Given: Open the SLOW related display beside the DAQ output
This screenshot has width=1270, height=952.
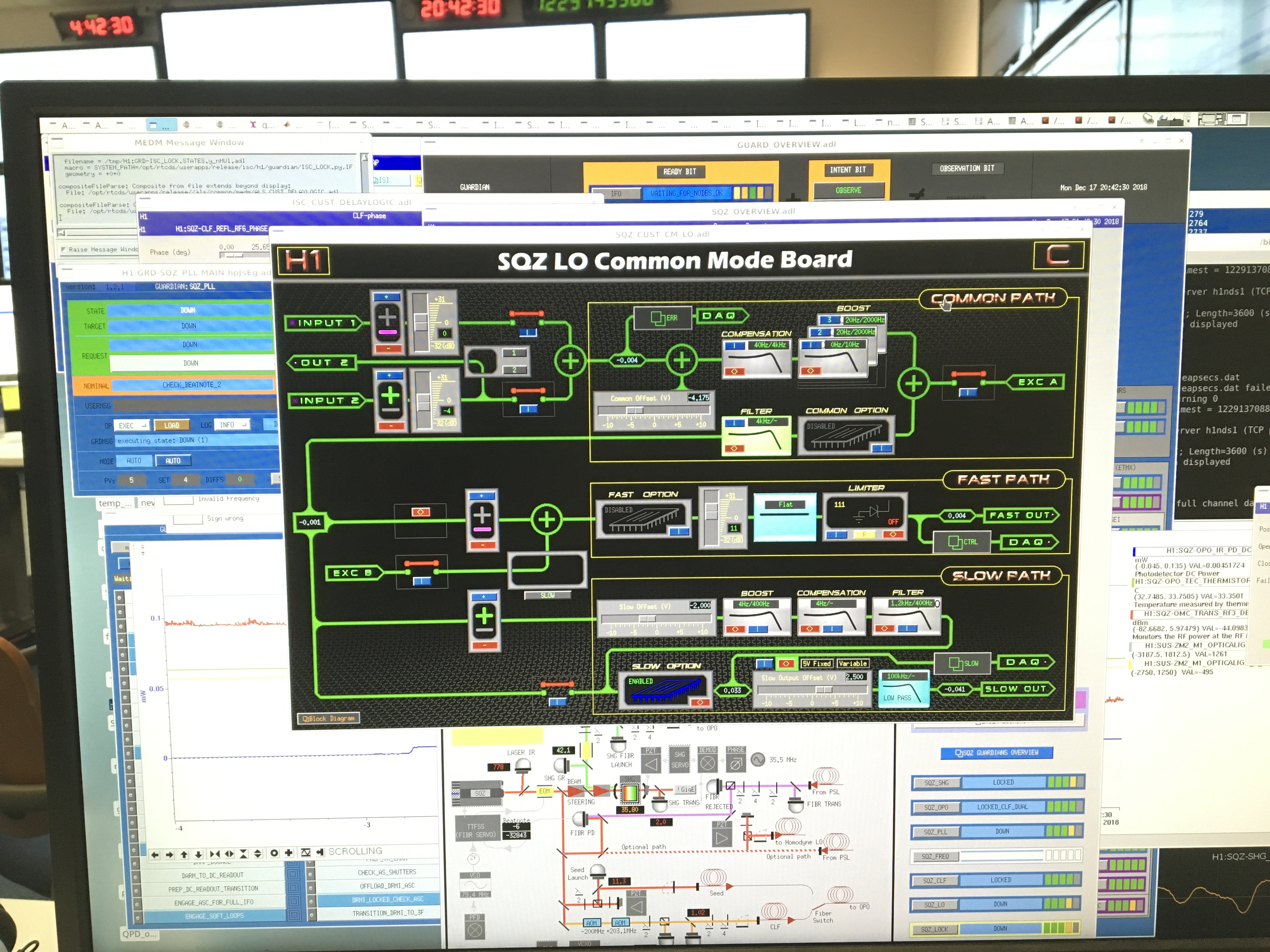Looking at the screenshot, I should (963, 663).
